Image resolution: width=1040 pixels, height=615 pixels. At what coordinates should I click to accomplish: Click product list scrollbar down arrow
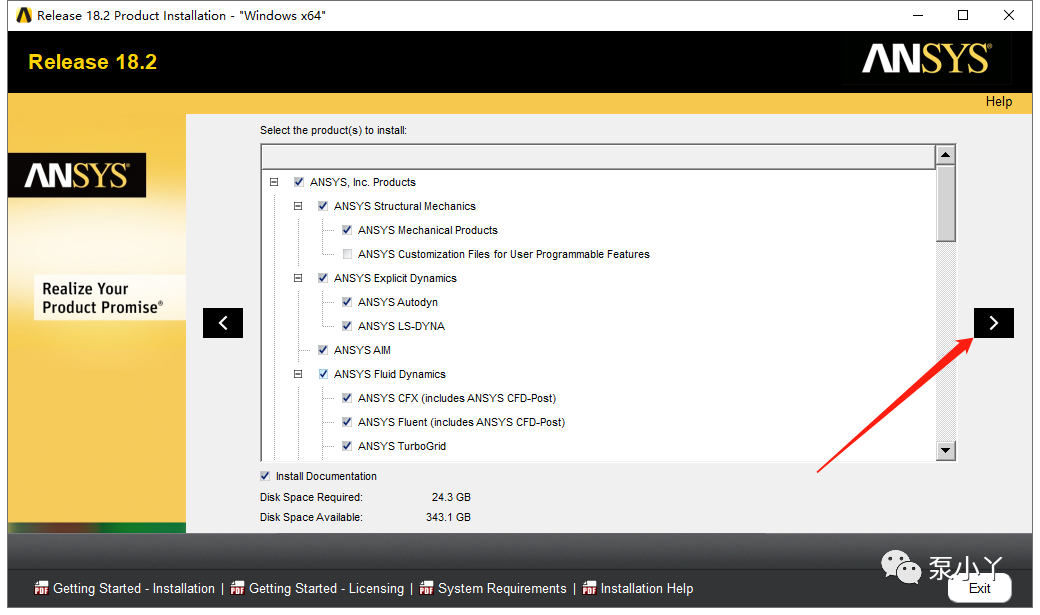[946, 450]
